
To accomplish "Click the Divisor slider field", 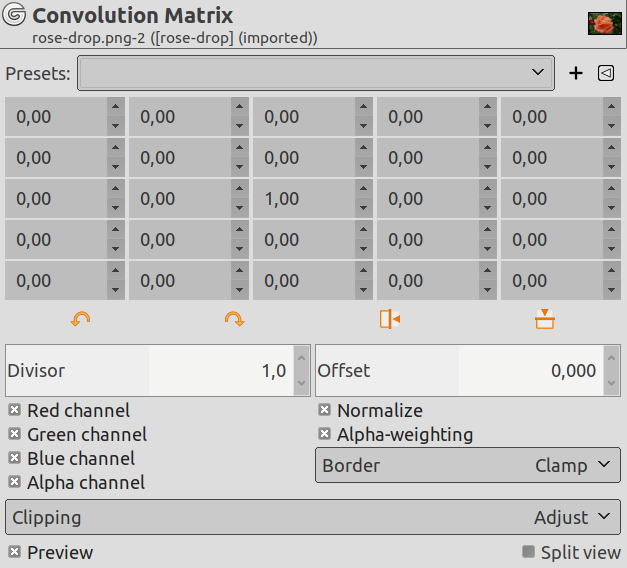I will click(150, 370).
